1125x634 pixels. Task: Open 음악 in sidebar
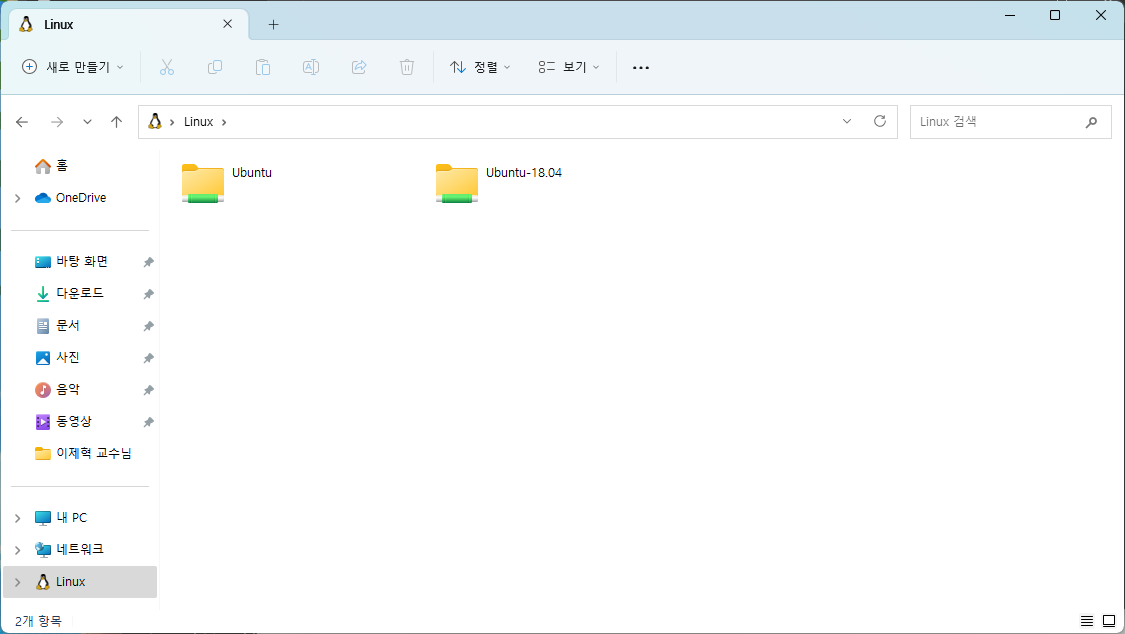(x=57, y=389)
